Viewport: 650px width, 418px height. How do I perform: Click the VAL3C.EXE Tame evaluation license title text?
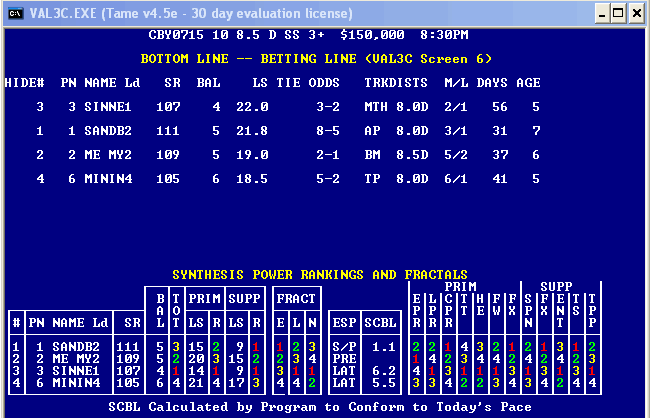click(191, 14)
